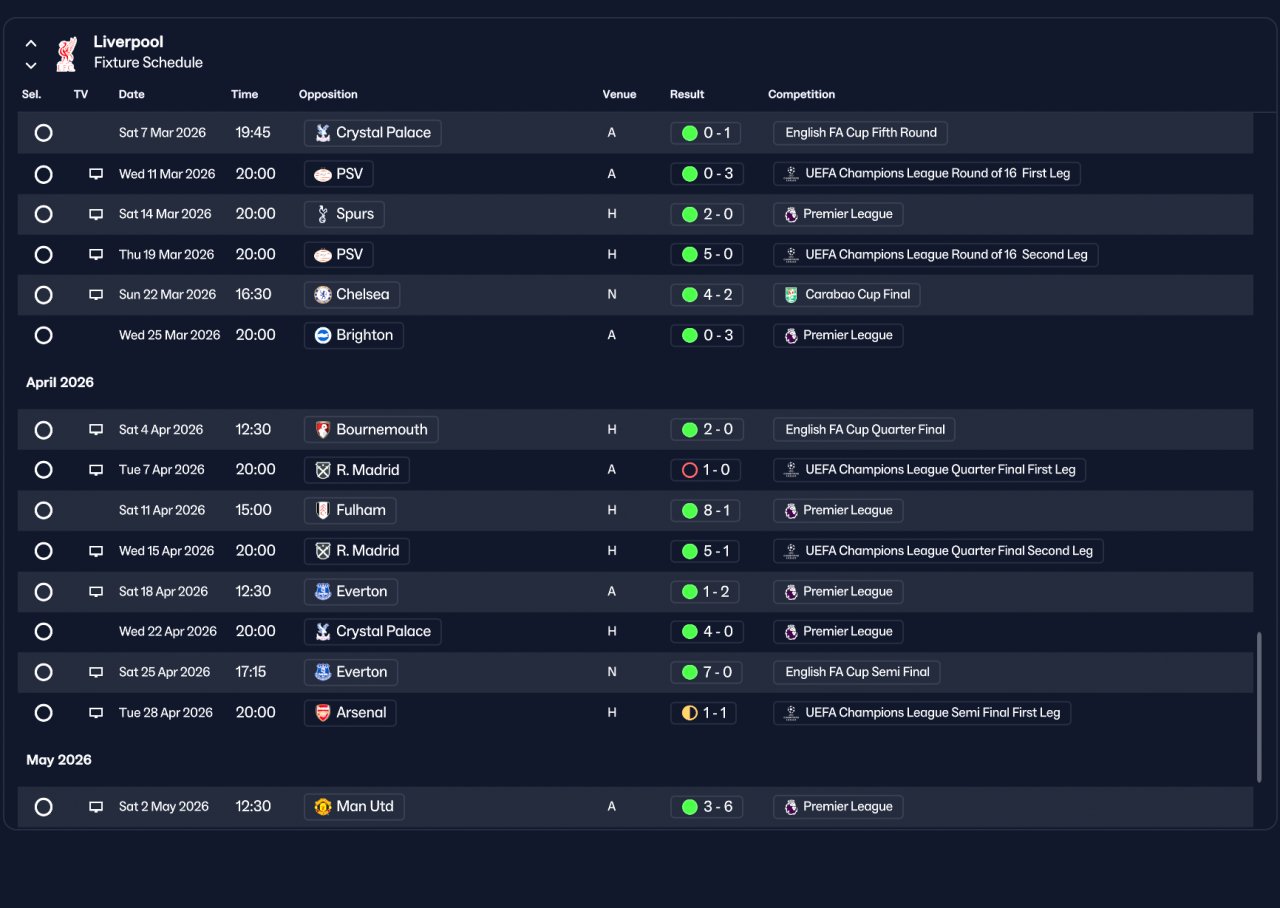Select the radio button for Crystal Palace 7 Mar
Screen dimensions: 1280x908
(43, 133)
